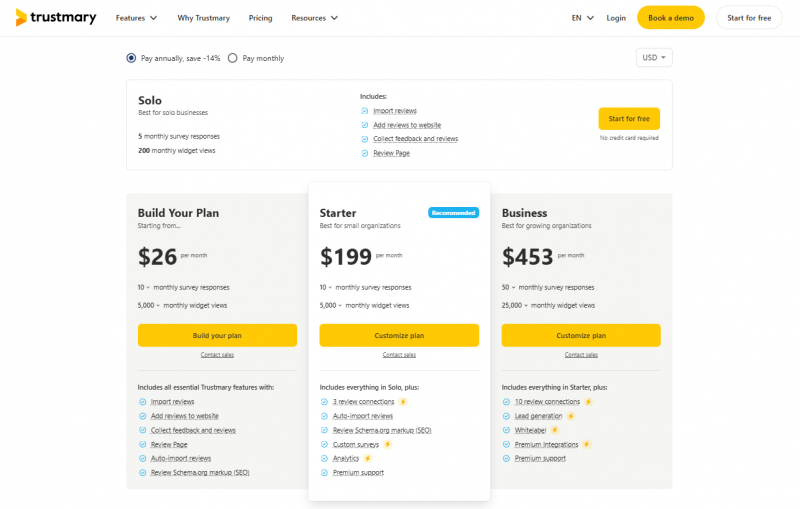The height and width of the screenshot is (509, 800).
Task: Click Customize plan under Starter
Action: click(x=399, y=336)
